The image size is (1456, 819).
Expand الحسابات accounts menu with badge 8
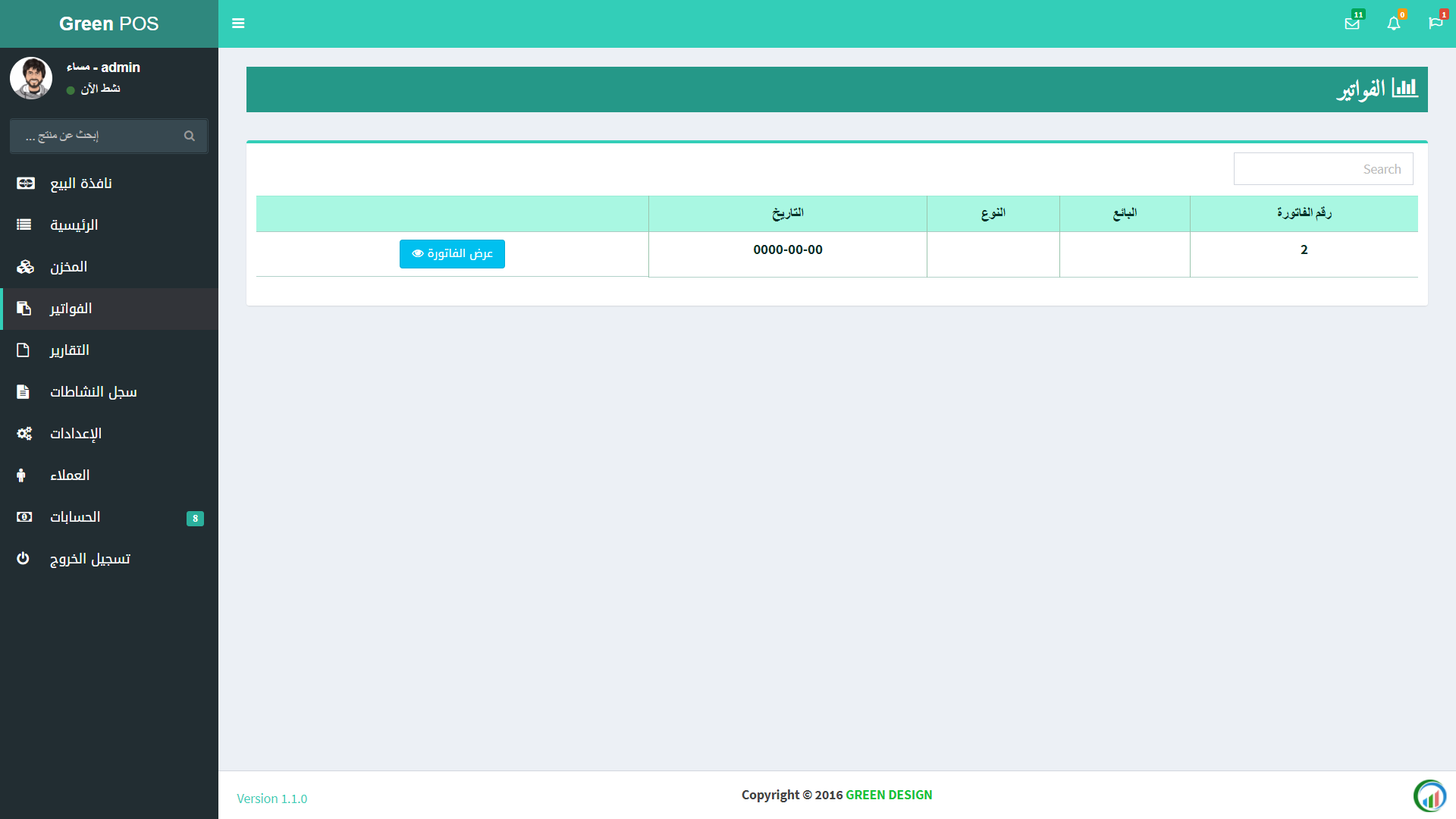tap(75, 517)
